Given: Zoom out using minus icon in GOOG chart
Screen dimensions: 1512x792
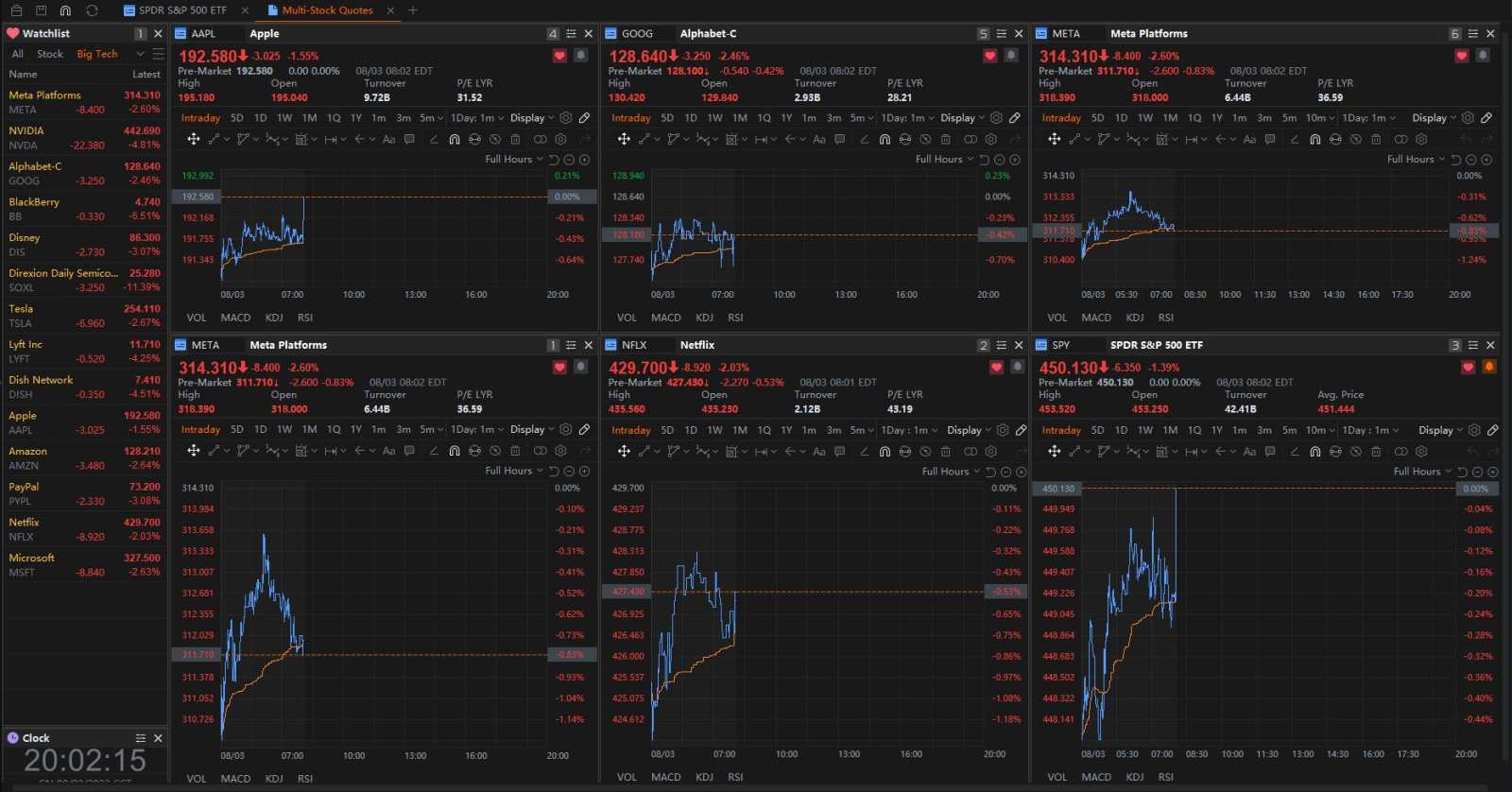Looking at the screenshot, I should pos(1000,160).
